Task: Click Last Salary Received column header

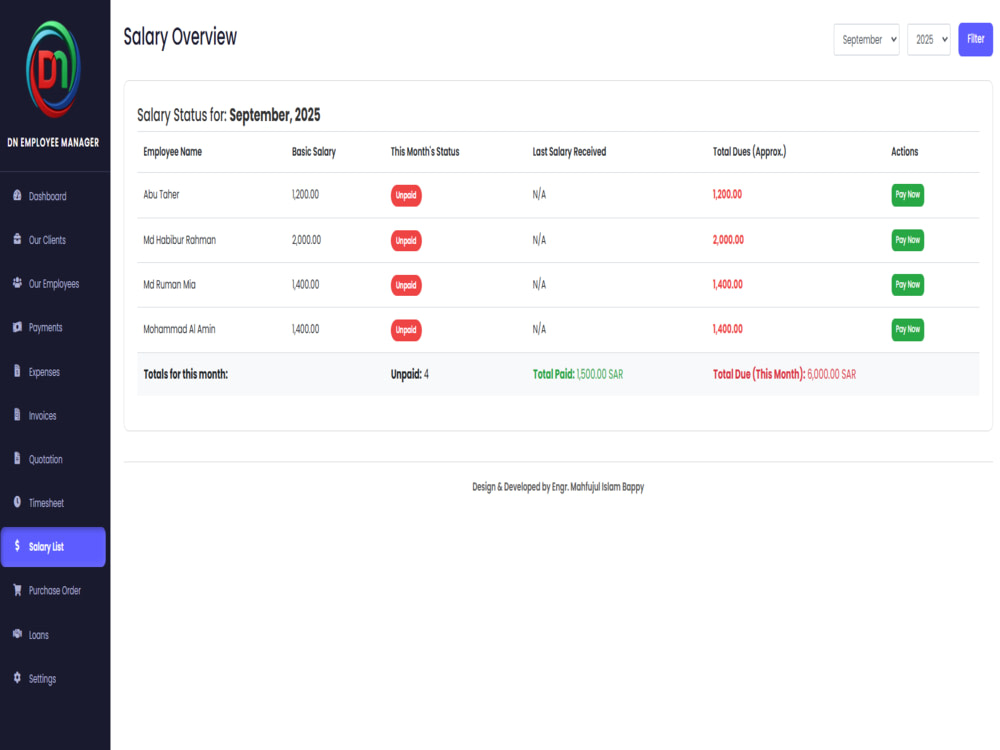Action: tap(569, 152)
